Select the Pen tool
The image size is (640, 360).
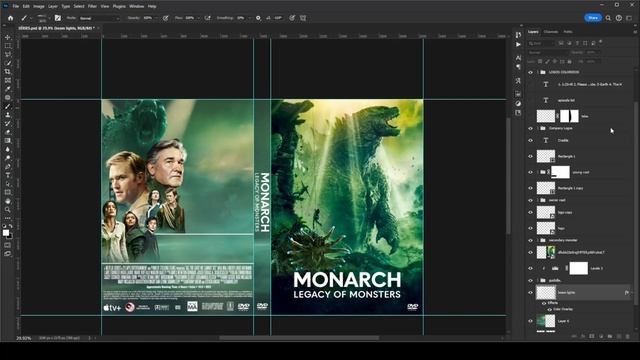click(8, 167)
